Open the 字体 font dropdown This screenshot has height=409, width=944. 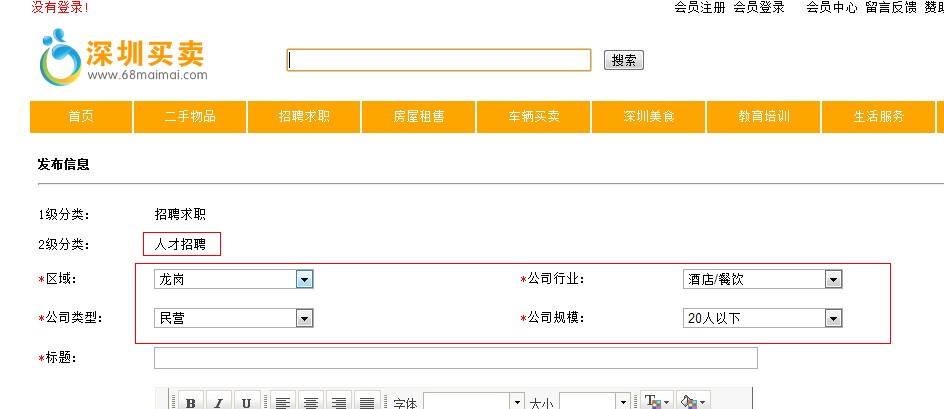click(x=474, y=401)
